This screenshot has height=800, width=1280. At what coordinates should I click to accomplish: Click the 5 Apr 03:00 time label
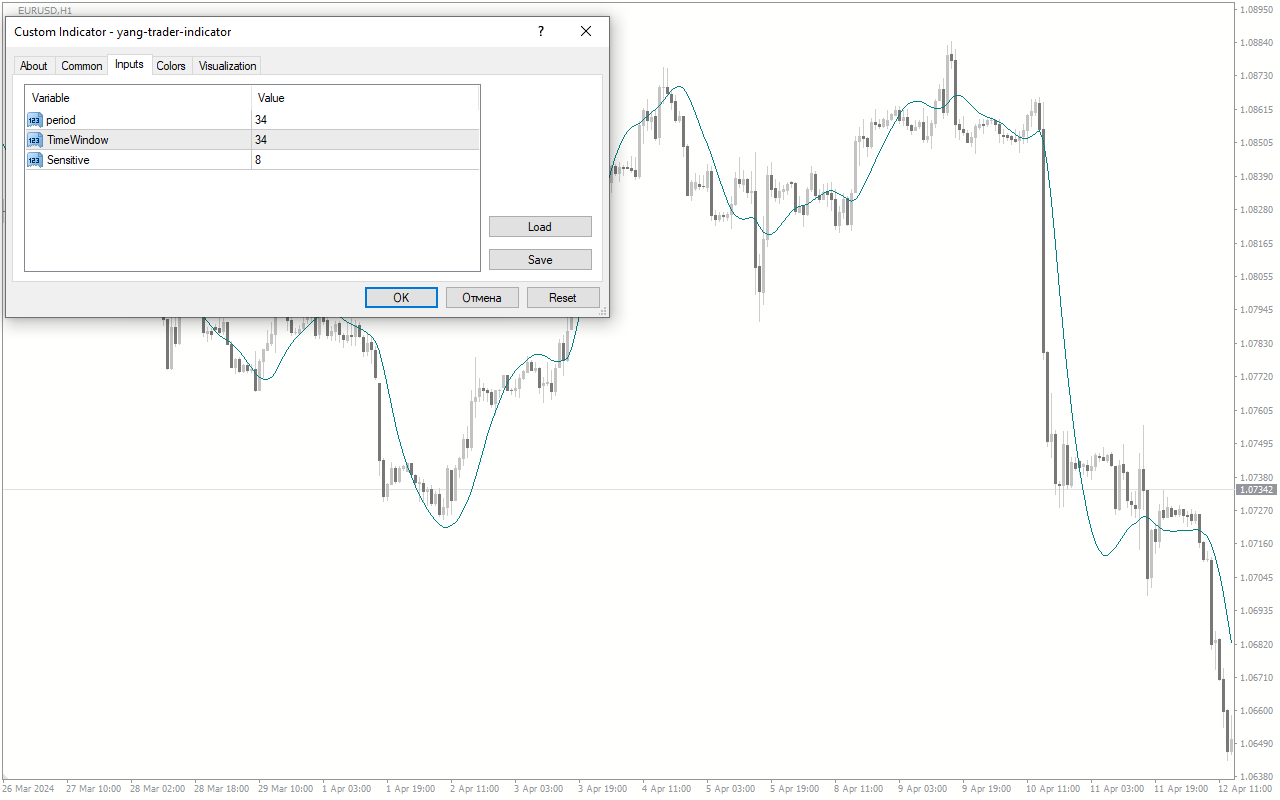click(x=732, y=789)
